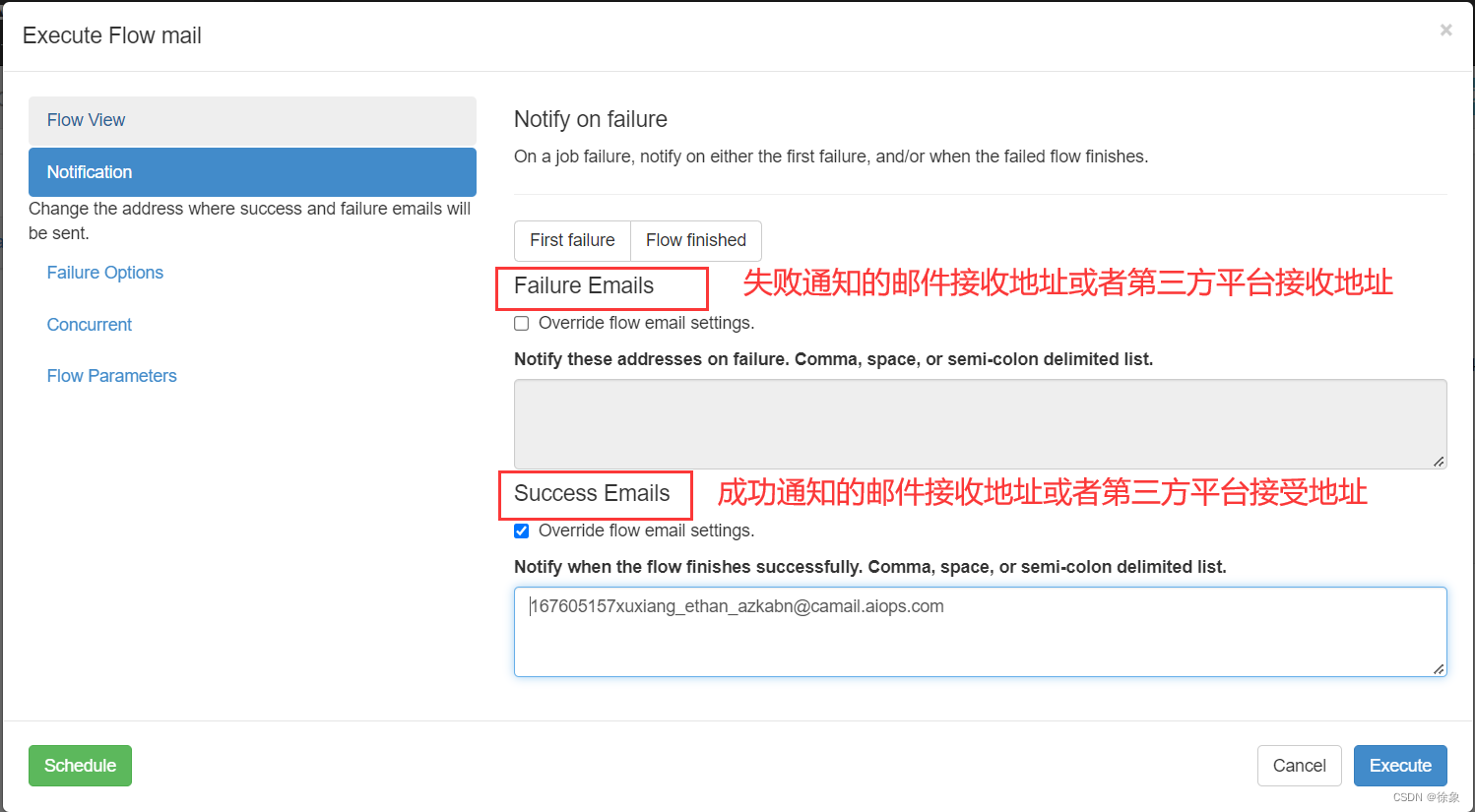Uncheck Override flow email settings under Success Emails
Image resolution: width=1475 pixels, height=812 pixels.
pyautogui.click(x=522, y=531)
